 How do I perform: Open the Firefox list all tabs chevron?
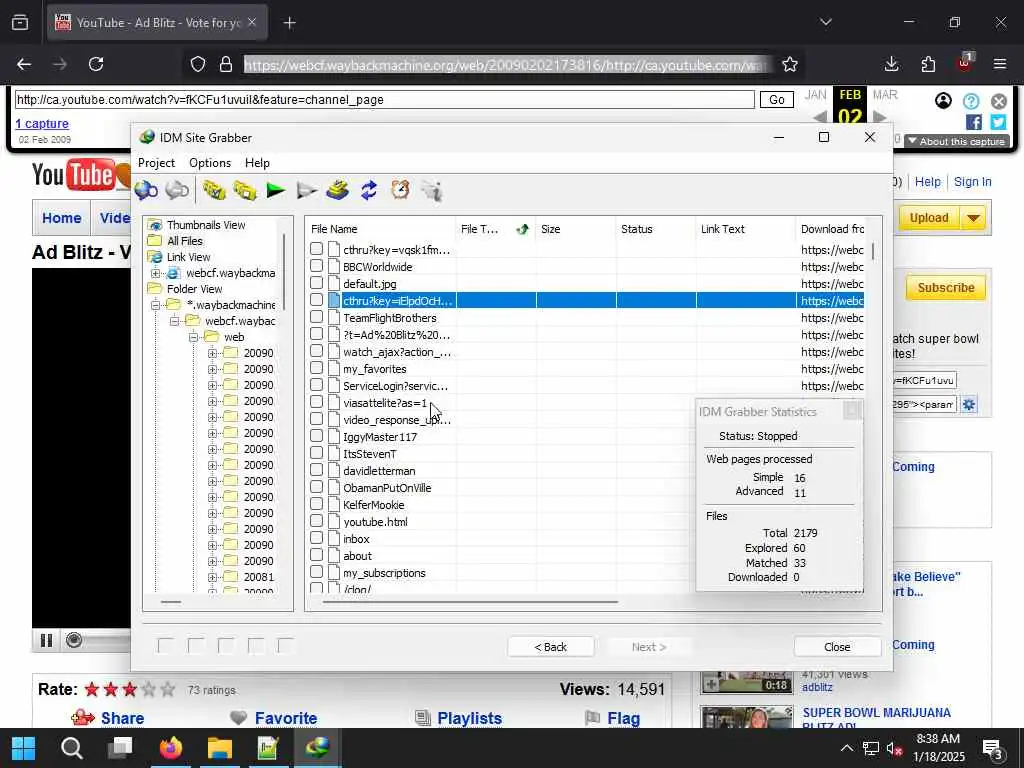tap(825, 22)
